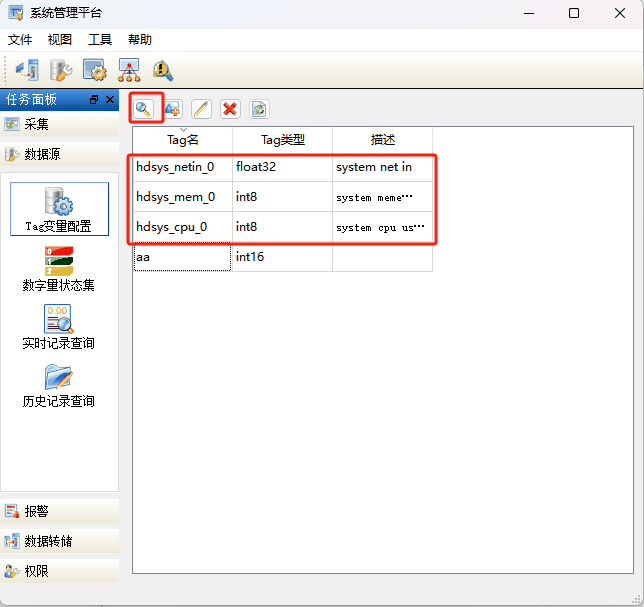The image size is (644, 607).
Task: Expand the 采集 panel section
Action: pyautogui.click(x=60, y=124)
